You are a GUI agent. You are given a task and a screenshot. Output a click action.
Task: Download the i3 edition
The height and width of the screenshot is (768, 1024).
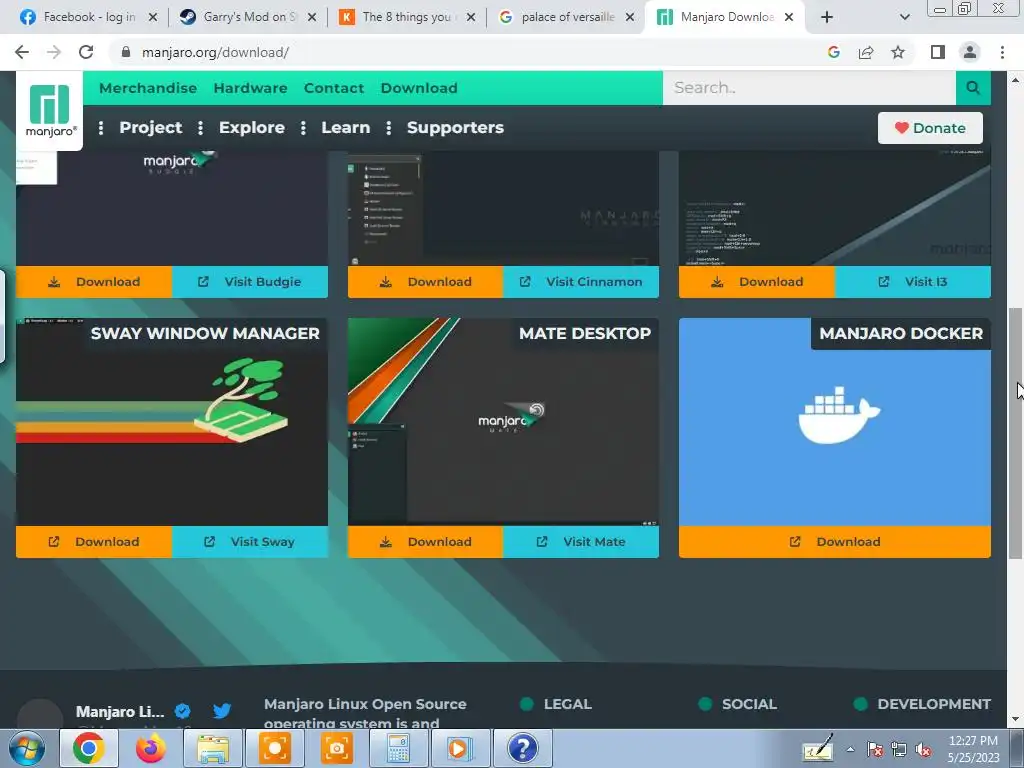pyautogui.click(x=757, y=281)
